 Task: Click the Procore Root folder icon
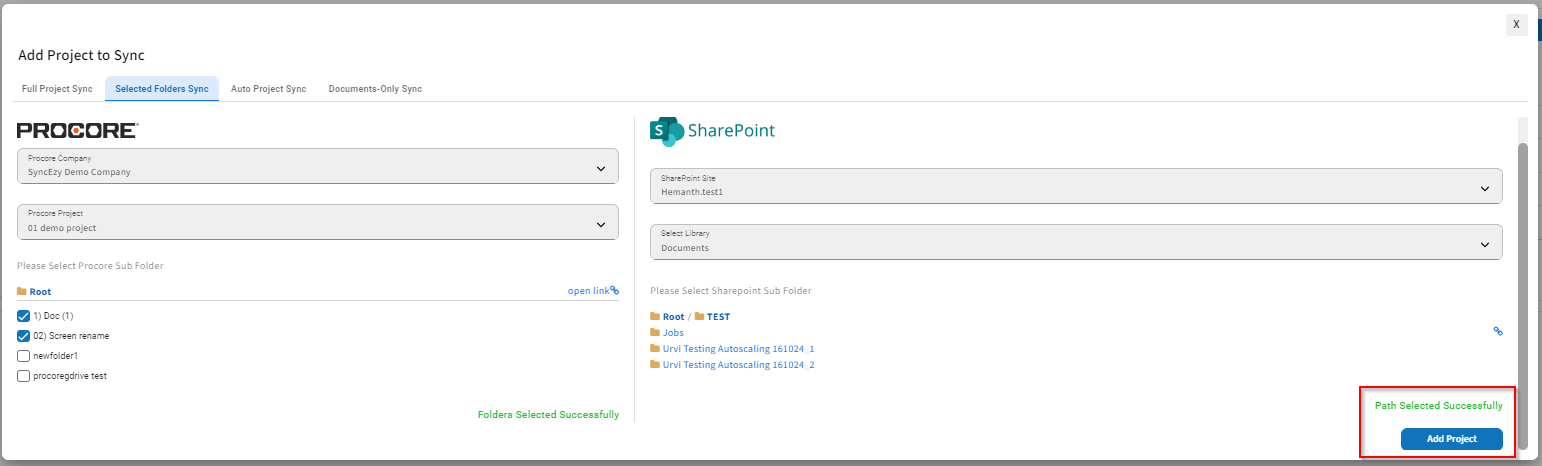22,291
